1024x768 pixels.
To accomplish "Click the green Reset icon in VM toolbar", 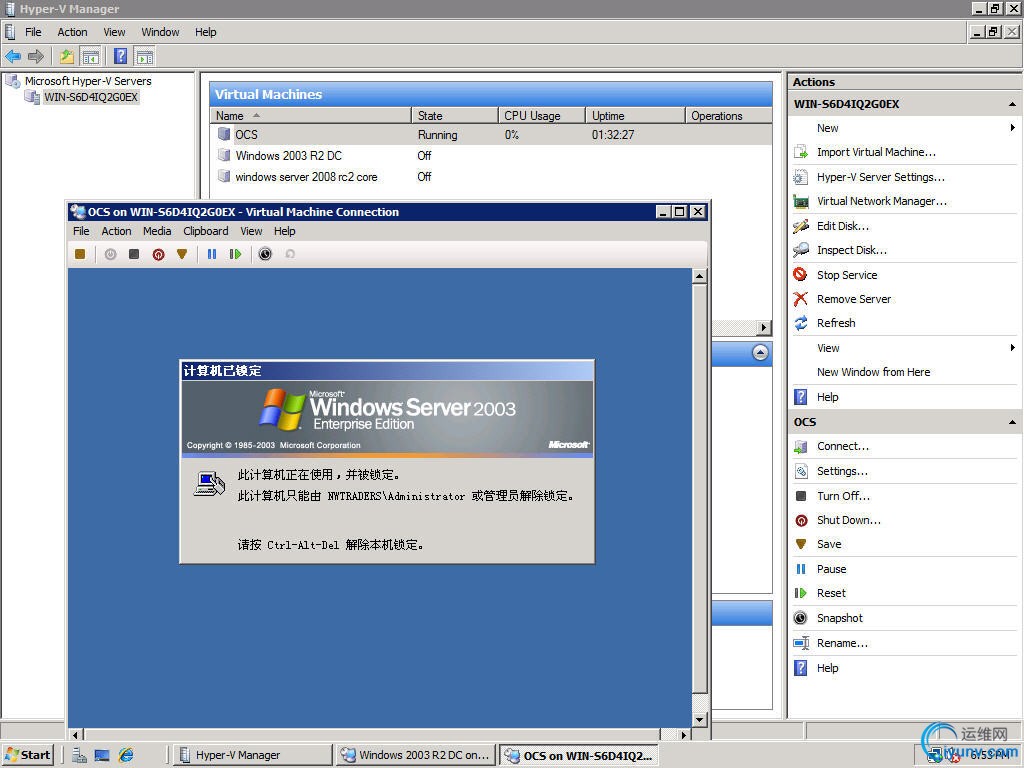I will [x=235, y=254].
